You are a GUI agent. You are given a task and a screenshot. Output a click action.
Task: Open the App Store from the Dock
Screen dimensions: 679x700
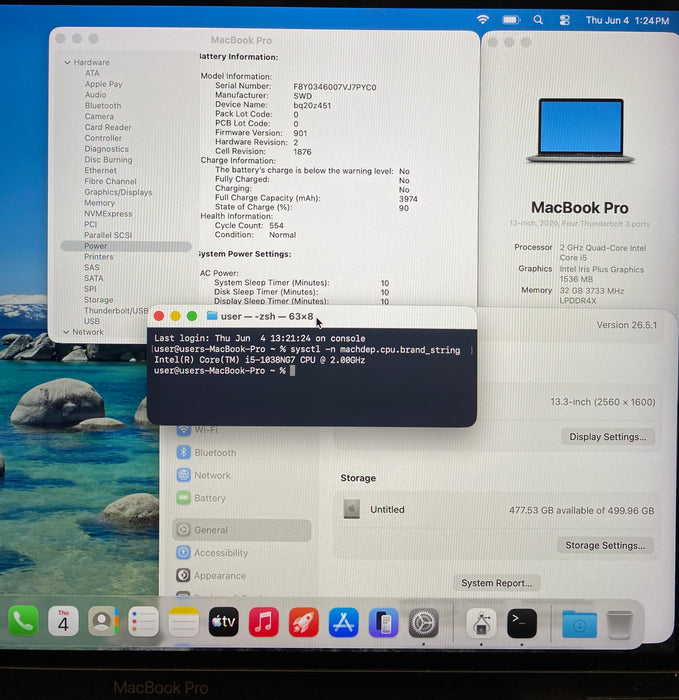[x=343, y=622]
